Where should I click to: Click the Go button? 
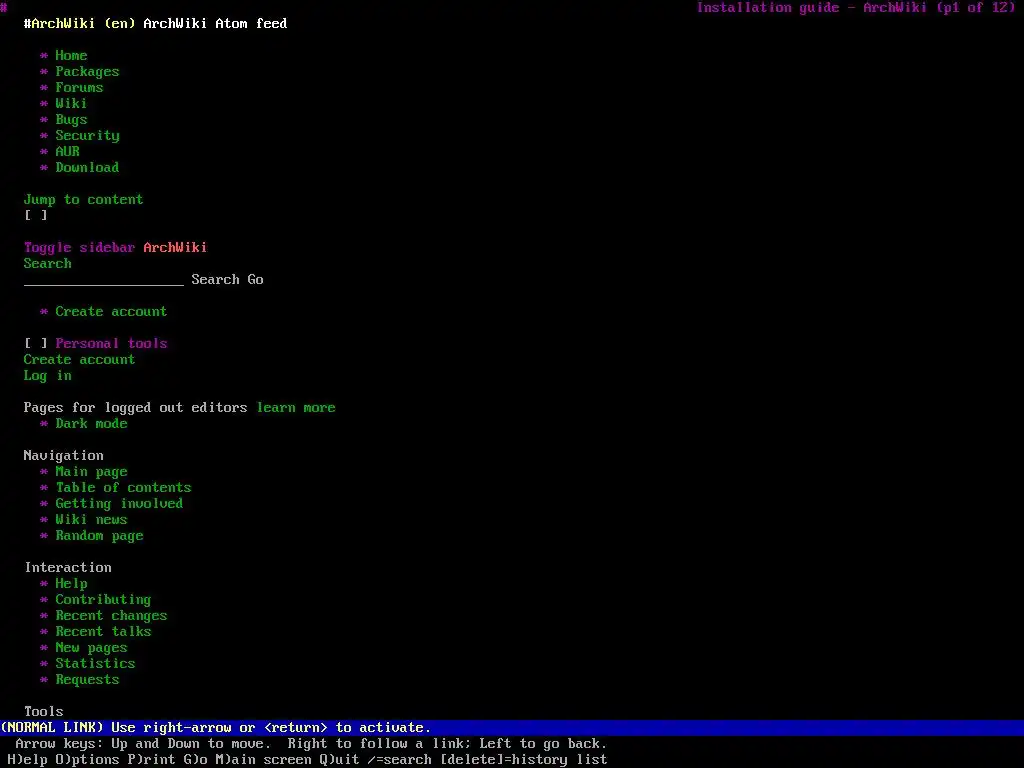click(255, 280)
